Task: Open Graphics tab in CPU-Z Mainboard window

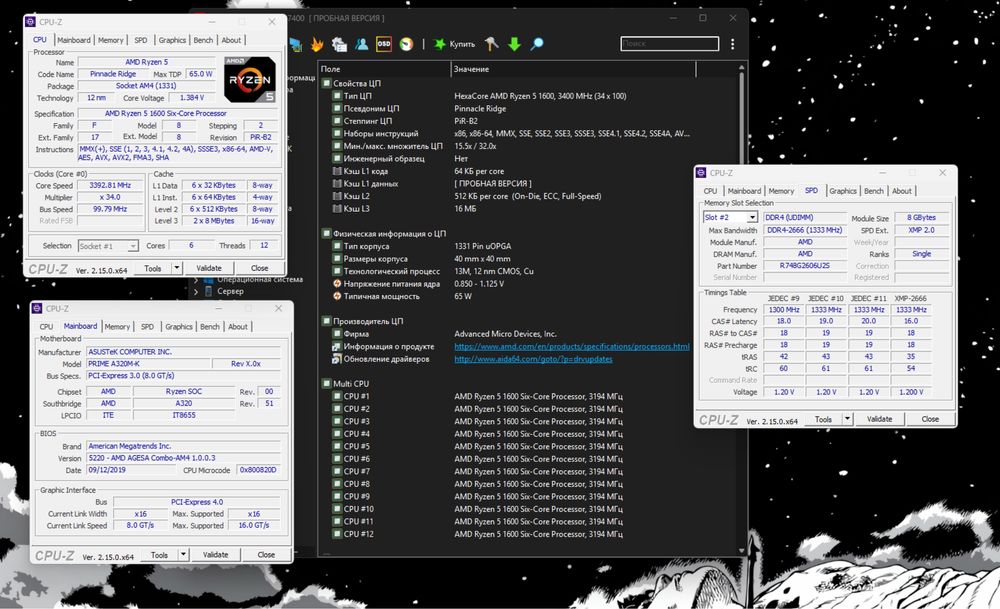Action: (x=179, y=327)
